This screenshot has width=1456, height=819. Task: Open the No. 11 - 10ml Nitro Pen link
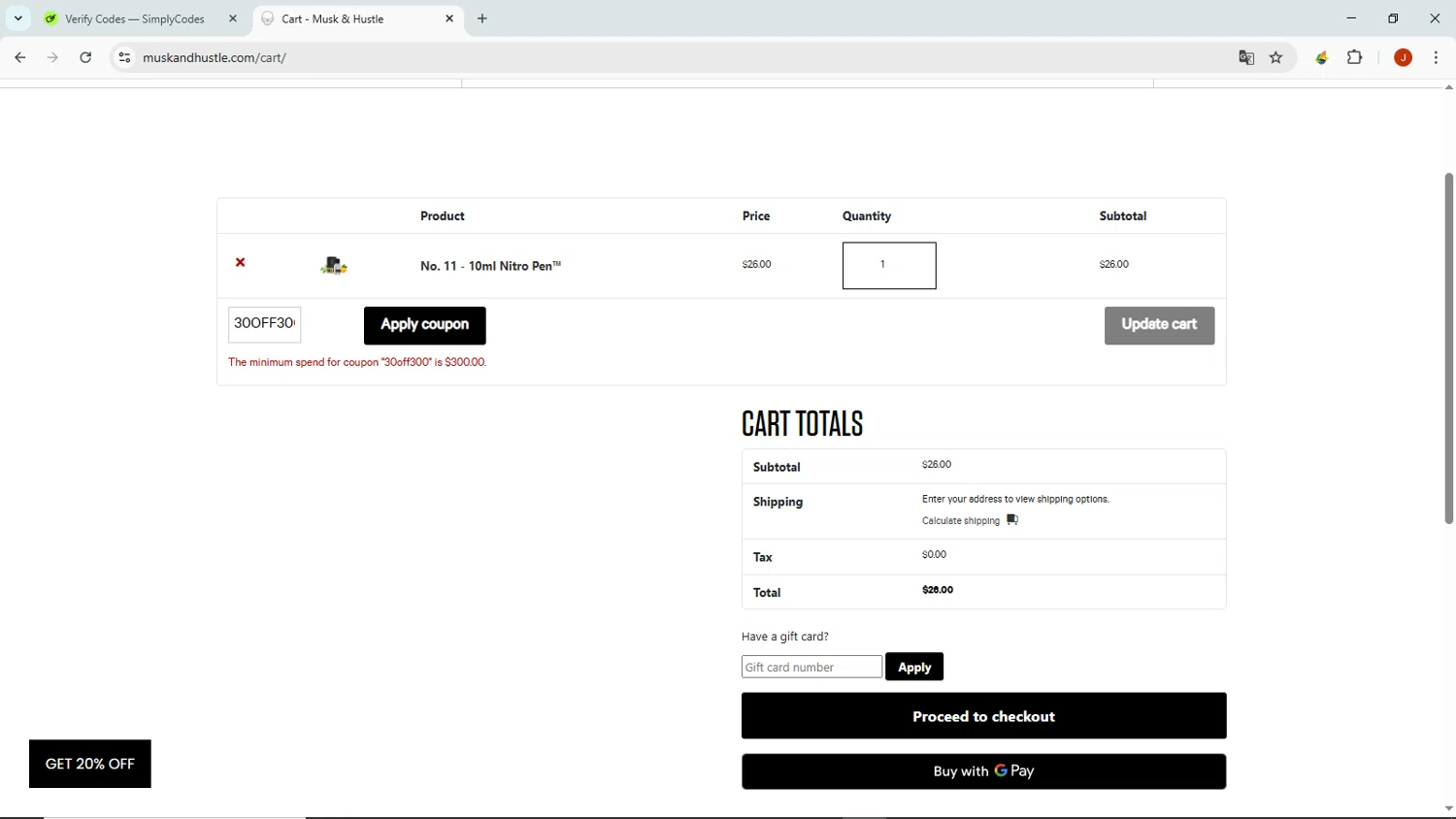pyautogui.click(x=490, y=266)
